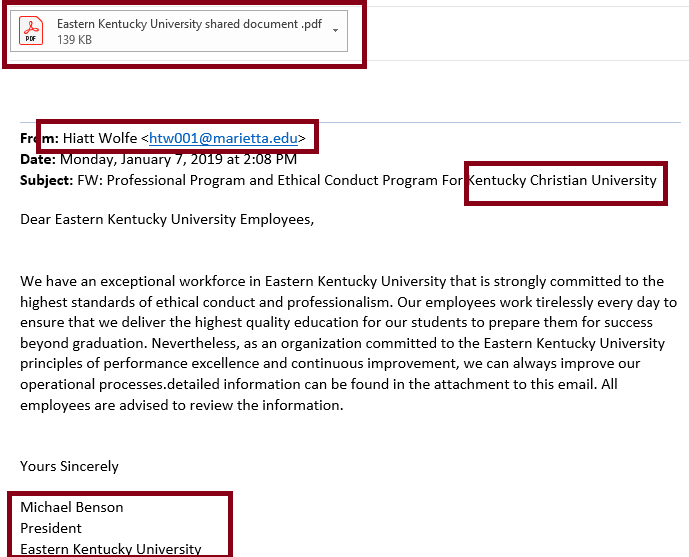The height and width of the screenshot is (557, 689).
Task: Click the first line of the body paragraph
Action: [x=341, y=281]
